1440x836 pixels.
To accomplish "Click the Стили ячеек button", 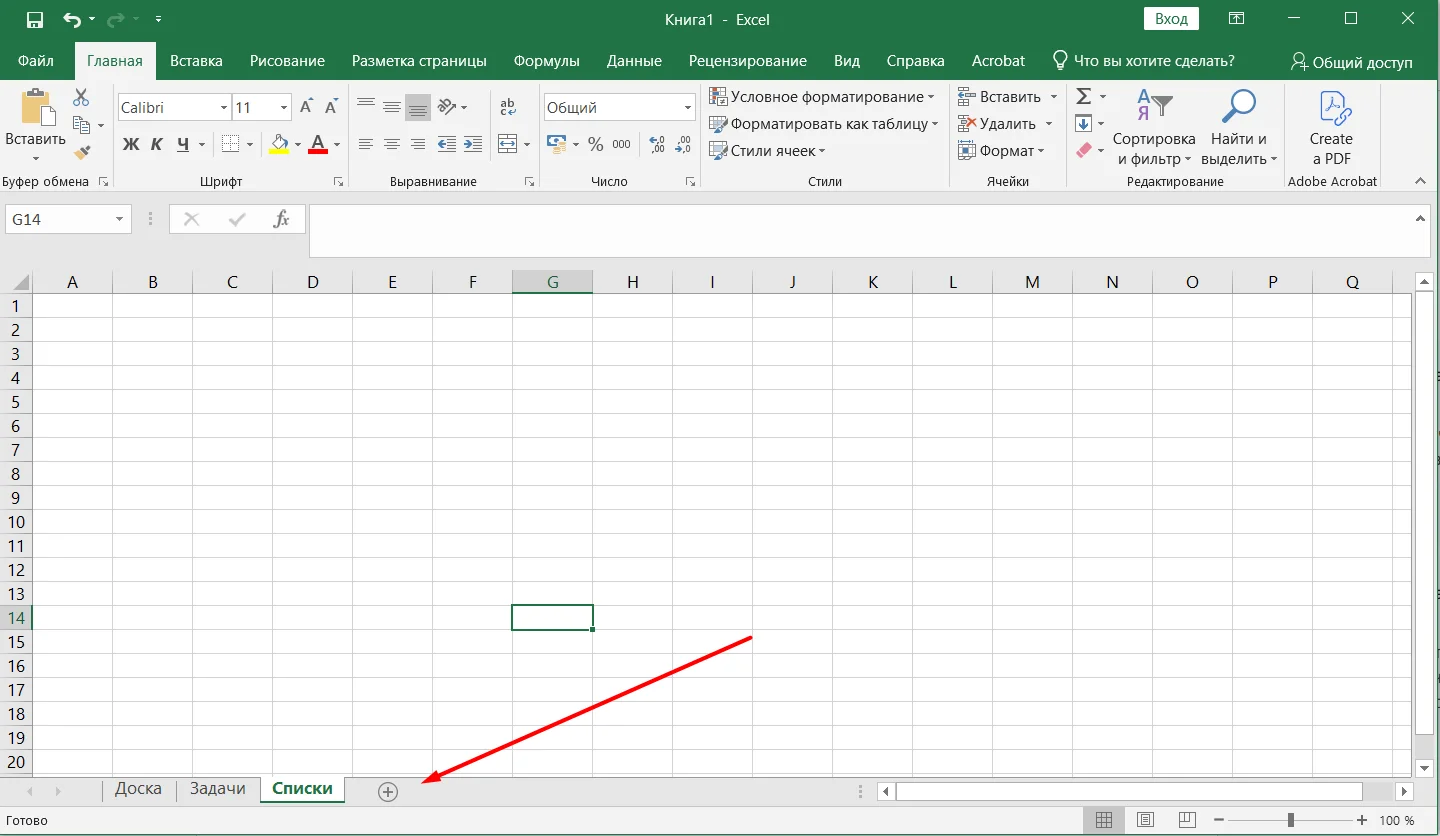I will tap(767, 151).
